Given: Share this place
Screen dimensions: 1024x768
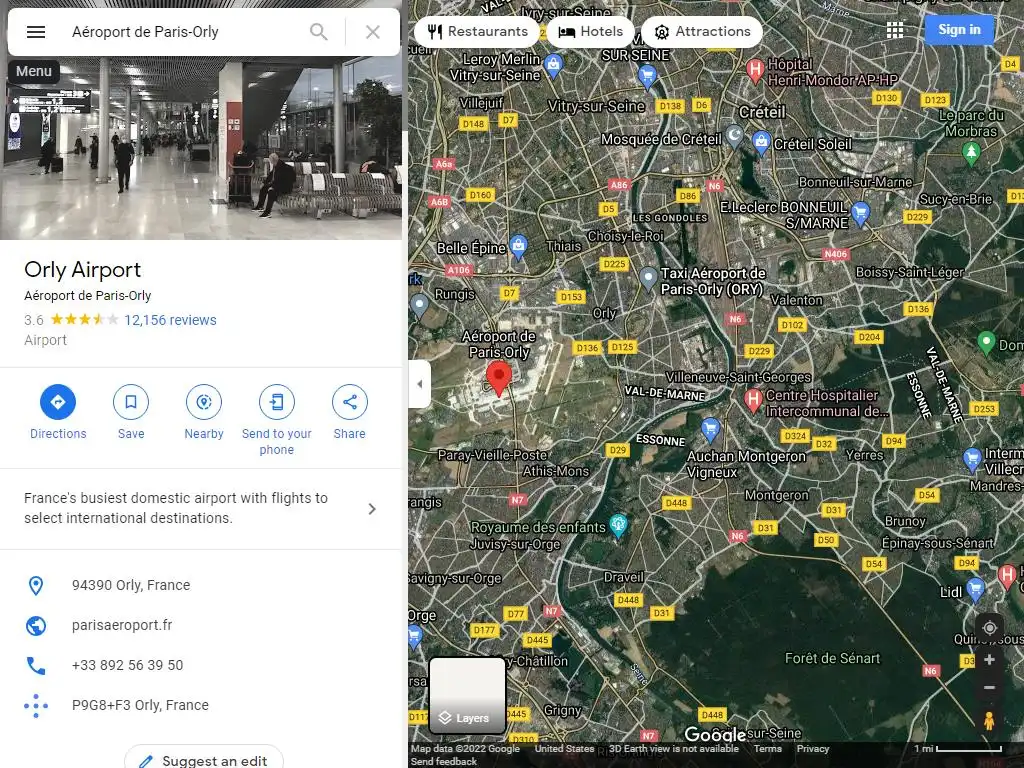Looking at the screenshot, I should point(349,412).
